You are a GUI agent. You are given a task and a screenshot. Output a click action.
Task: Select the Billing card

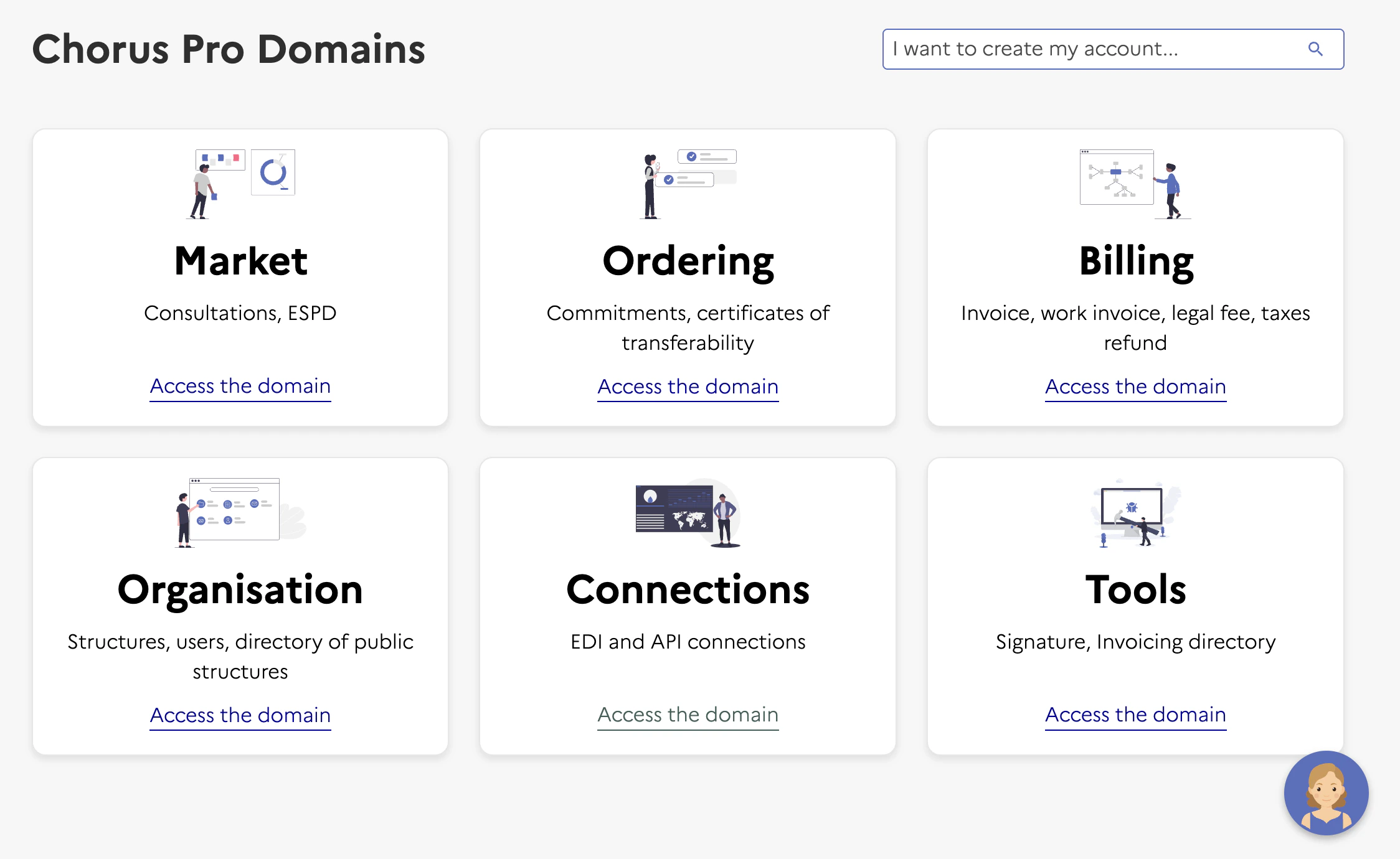tap(1135, 277)
